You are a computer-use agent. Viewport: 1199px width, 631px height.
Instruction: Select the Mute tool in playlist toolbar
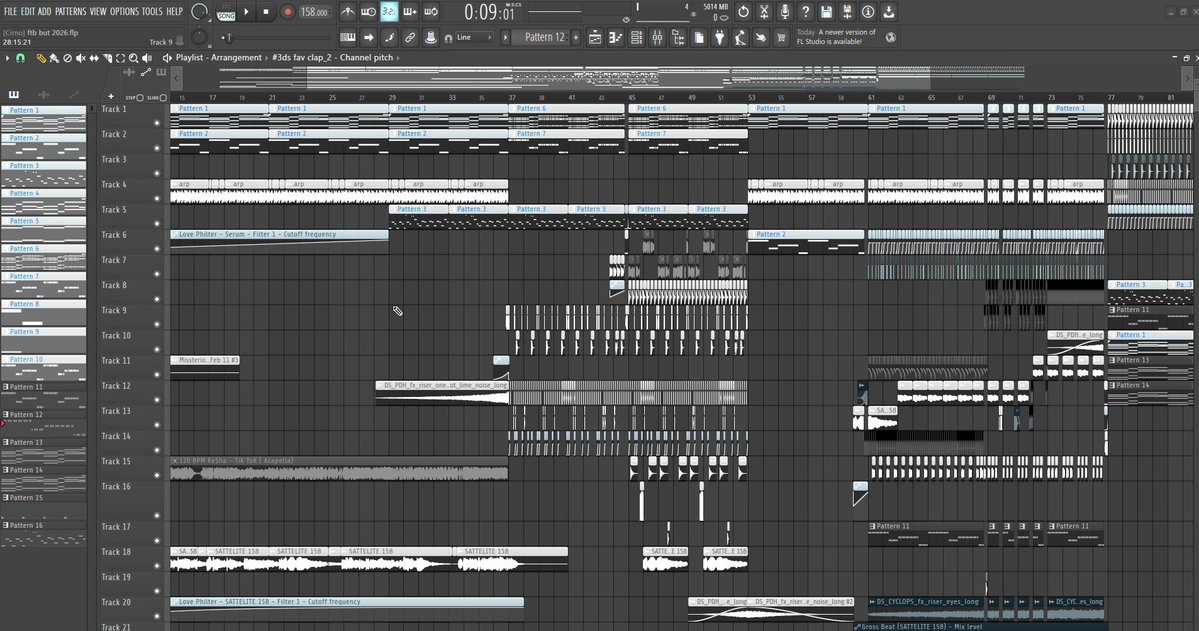pos(80,58)
